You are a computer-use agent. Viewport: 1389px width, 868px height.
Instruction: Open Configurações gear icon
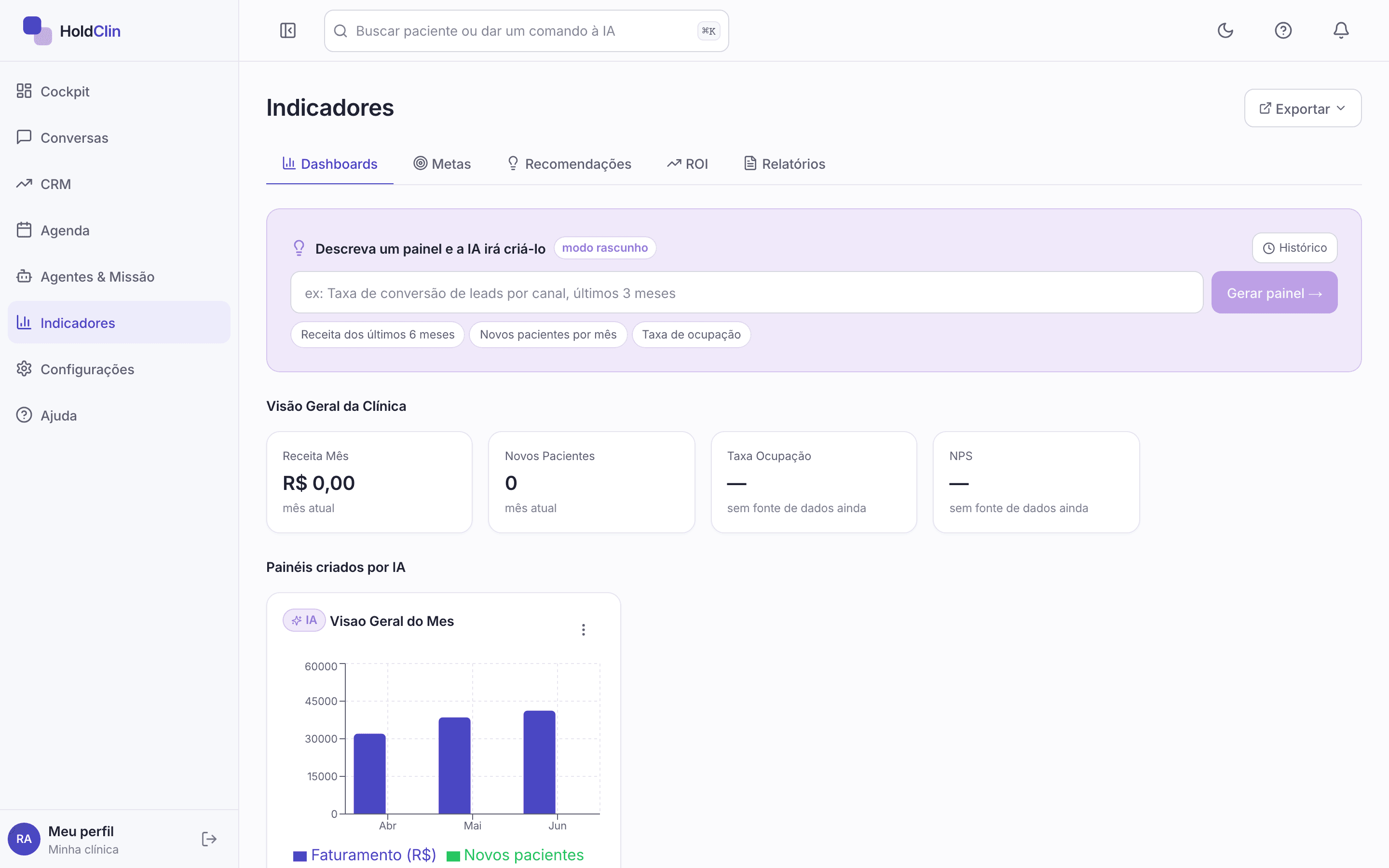tap(24, 368)
